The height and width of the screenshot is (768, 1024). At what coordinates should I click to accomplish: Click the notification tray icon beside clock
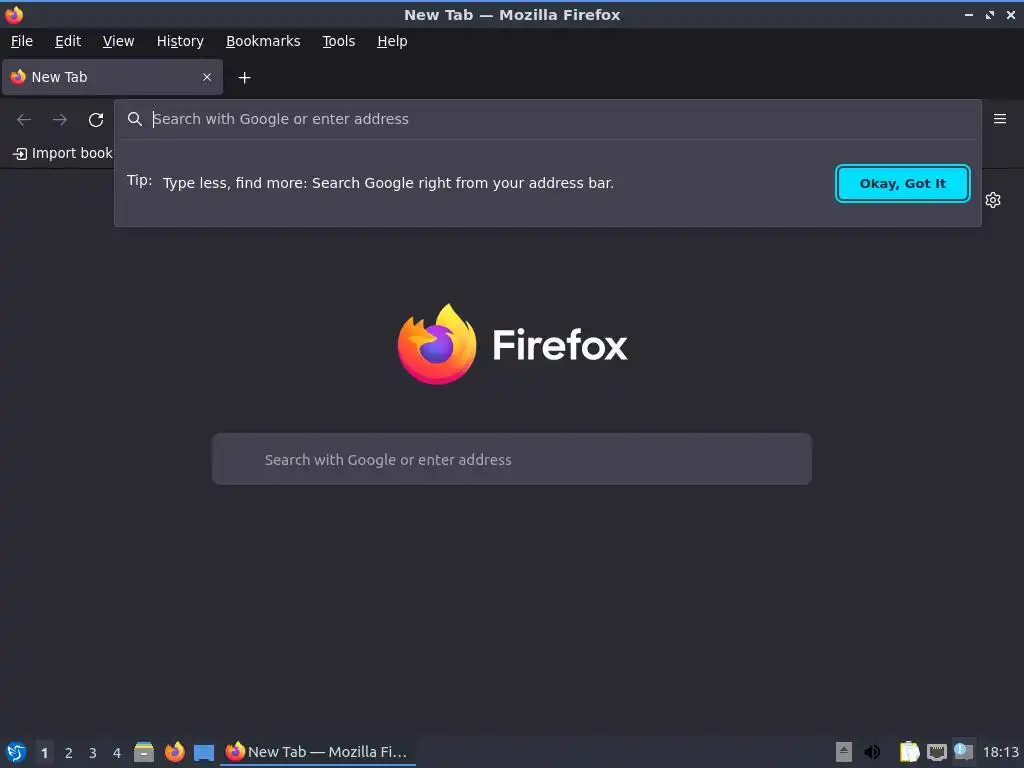point(964,752)
